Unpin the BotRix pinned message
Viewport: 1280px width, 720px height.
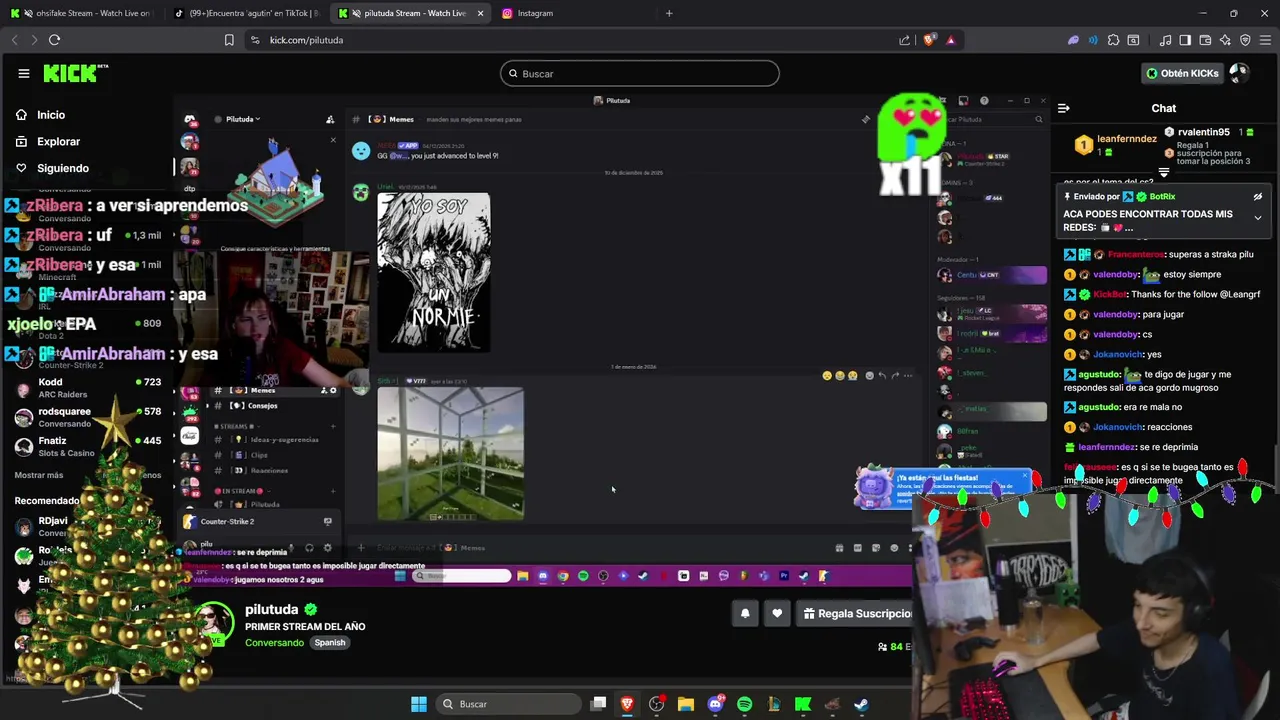point(1258,197)
